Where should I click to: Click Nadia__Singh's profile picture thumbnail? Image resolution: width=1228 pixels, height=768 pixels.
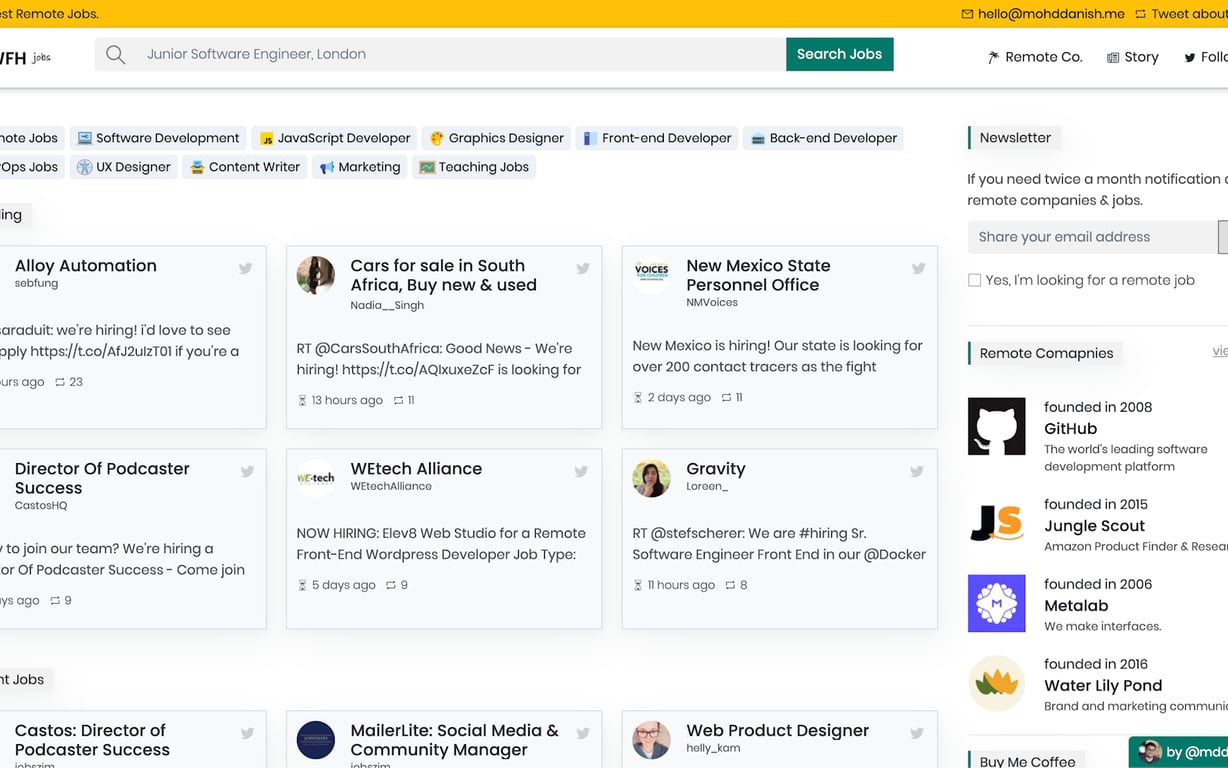pos(316,277)
